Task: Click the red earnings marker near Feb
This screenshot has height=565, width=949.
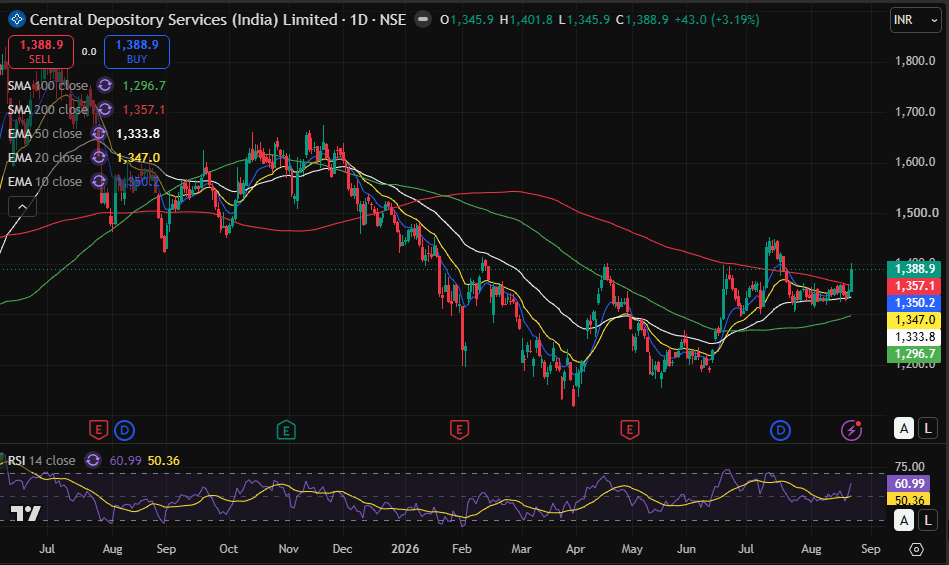Action: [x=459, y=430]
